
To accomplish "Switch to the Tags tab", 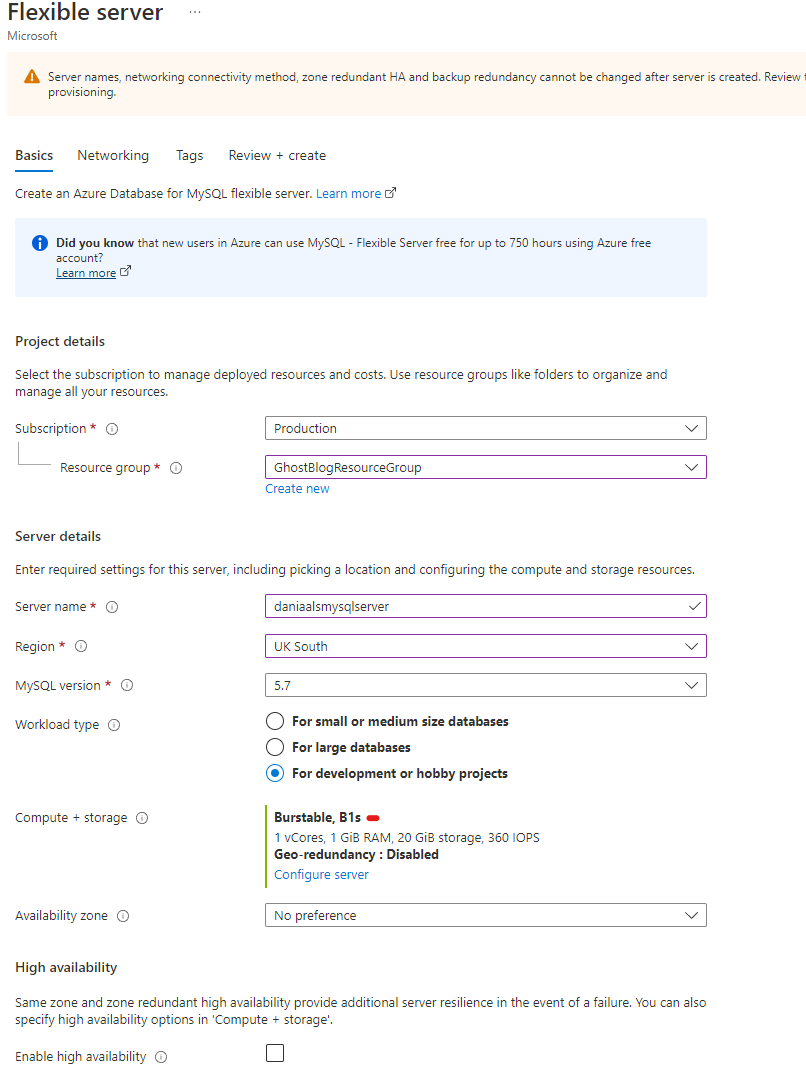I will point(189,156).
